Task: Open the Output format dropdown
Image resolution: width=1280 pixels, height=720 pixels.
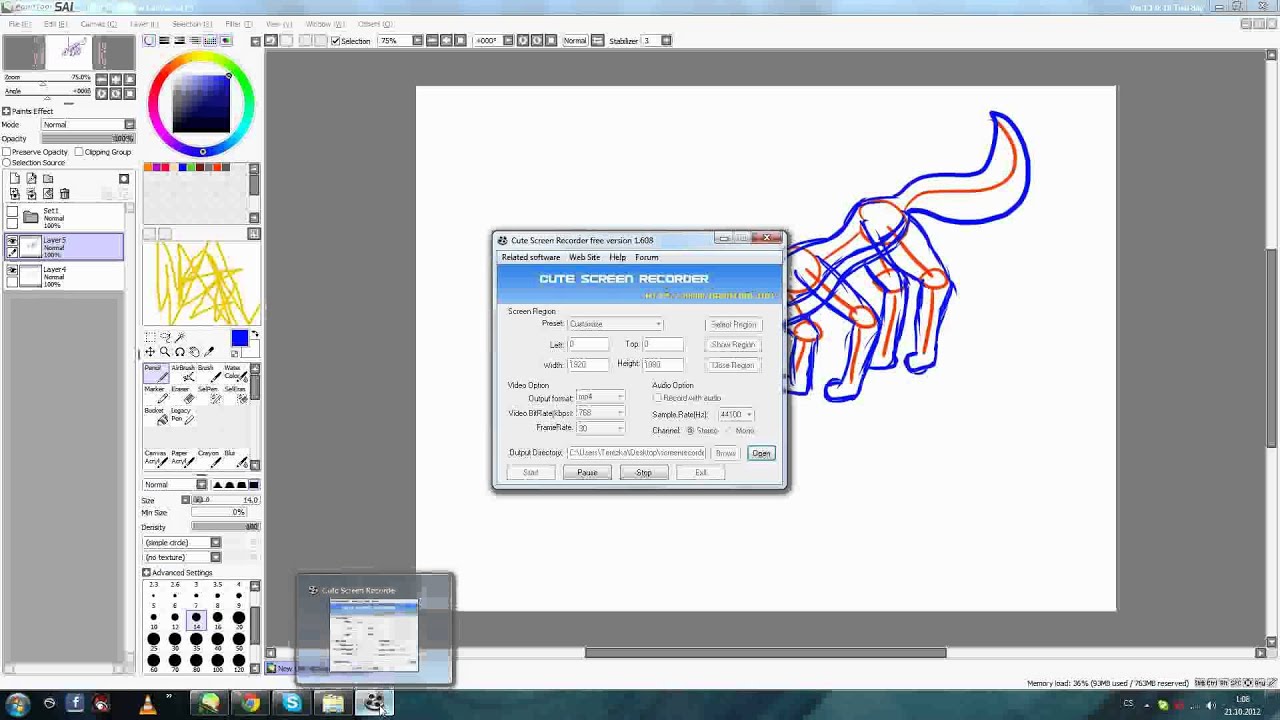Action: tap(600, 397)
